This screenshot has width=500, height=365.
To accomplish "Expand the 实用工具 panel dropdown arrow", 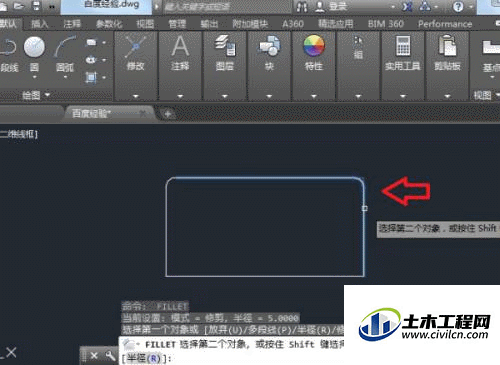I will click(403, 96).
